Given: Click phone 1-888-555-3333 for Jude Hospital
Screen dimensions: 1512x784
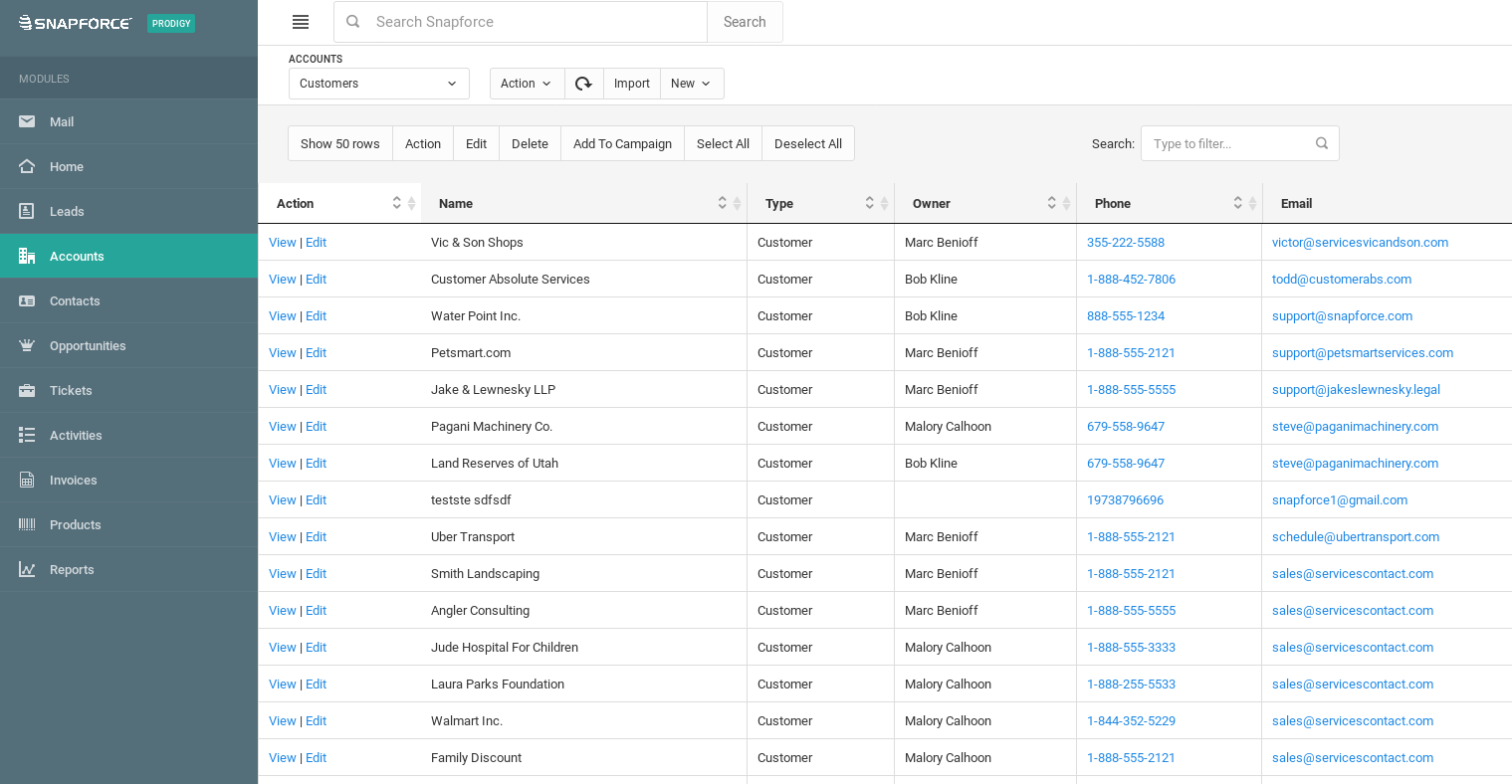Looking at the screenshot, I should 1131,647.
